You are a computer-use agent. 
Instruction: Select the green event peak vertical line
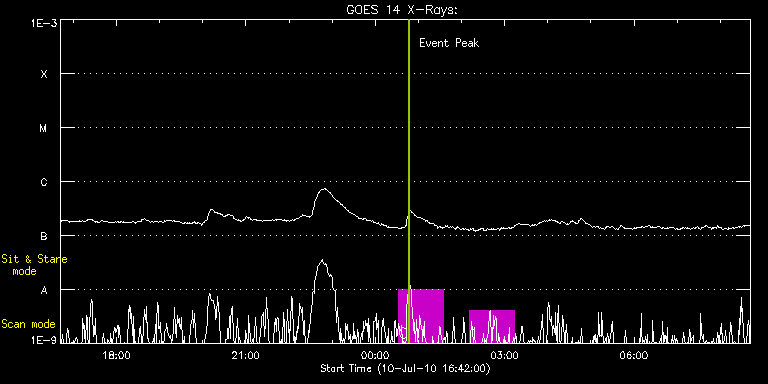point(408,181)
